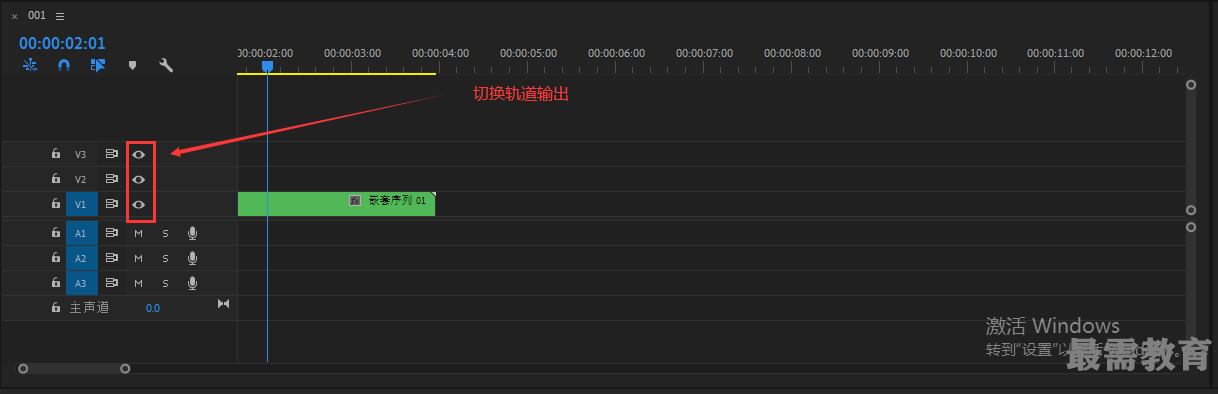Click time ruler at 00:00:05:00
The height and width of the screenshot is (394, 1218).
pyautogui.click(x=528, y=53)
